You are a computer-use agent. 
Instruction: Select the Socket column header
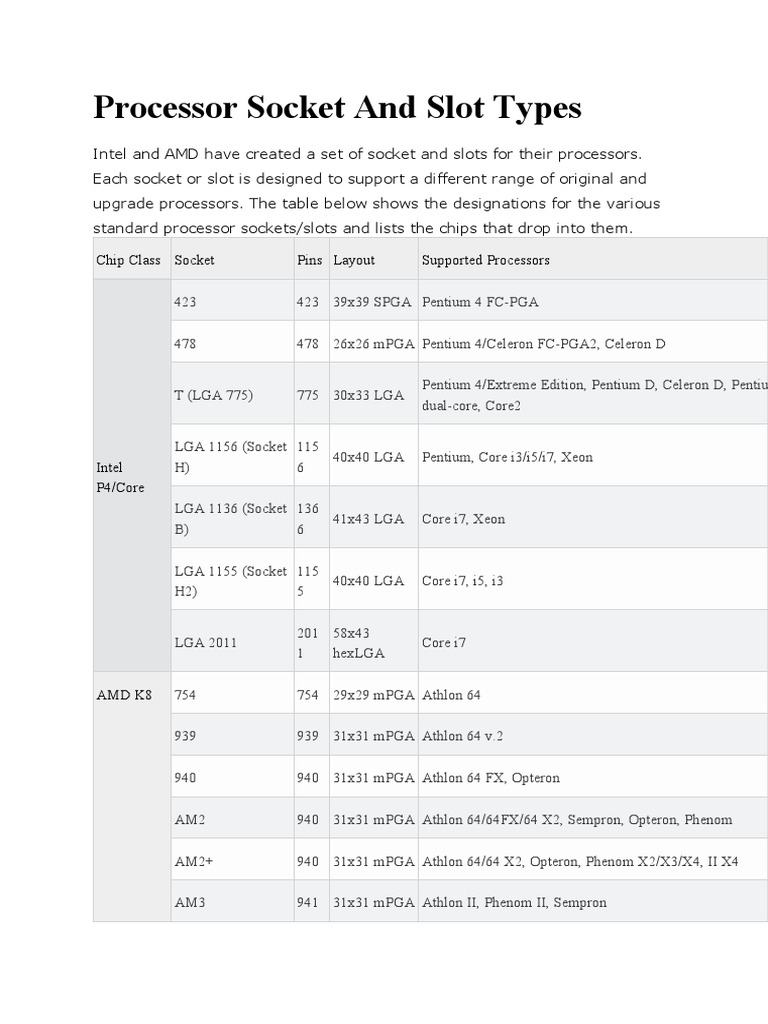click(x=194, y=260)
